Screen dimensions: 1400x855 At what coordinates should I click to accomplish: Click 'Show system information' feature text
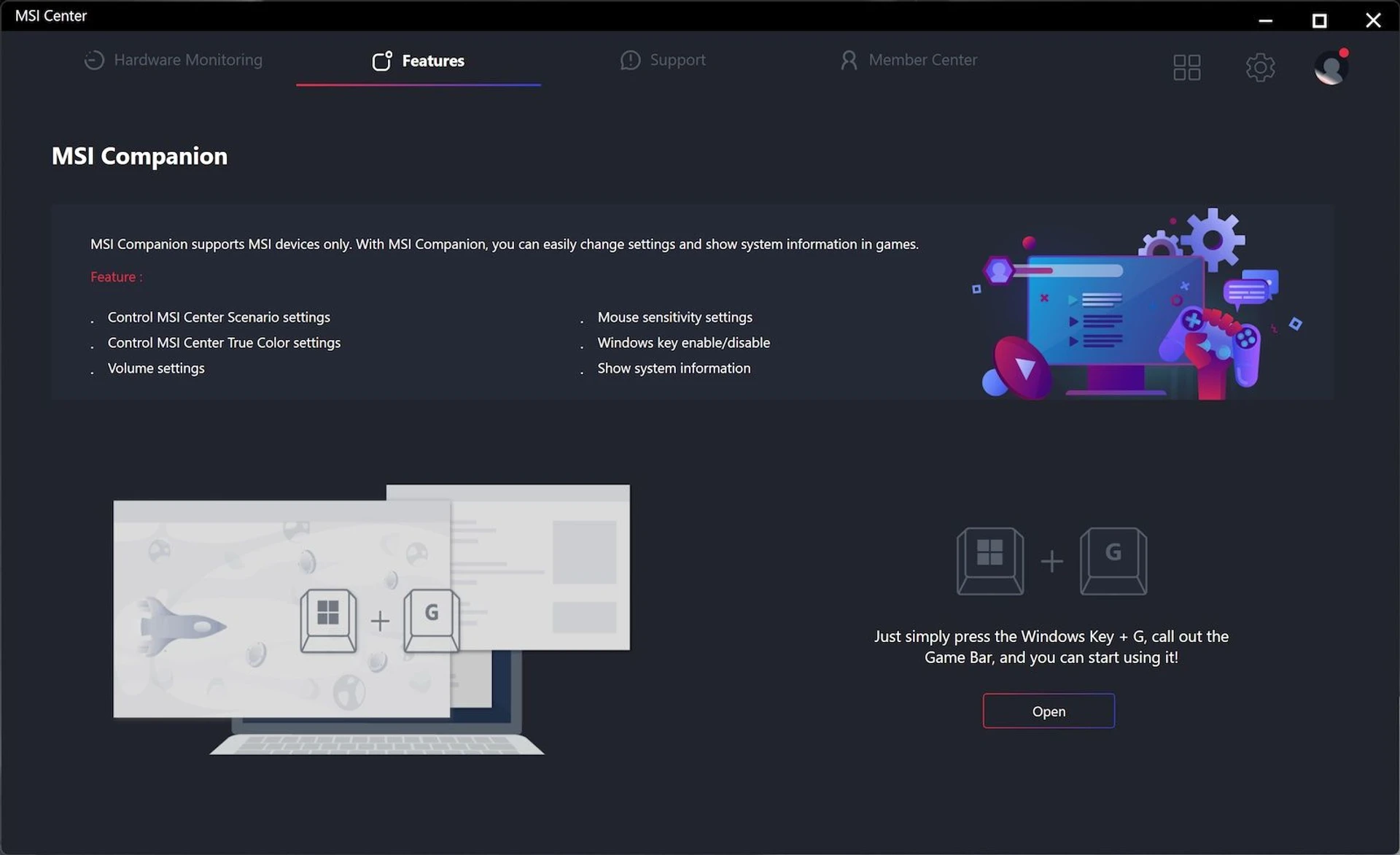674,368
